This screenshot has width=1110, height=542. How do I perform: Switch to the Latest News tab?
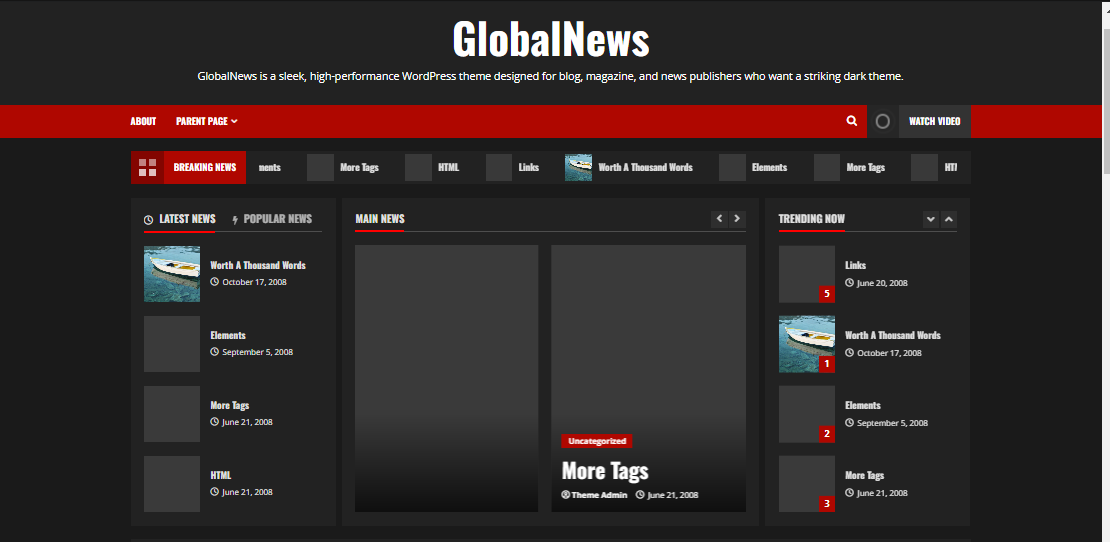[x=180, y=219]
